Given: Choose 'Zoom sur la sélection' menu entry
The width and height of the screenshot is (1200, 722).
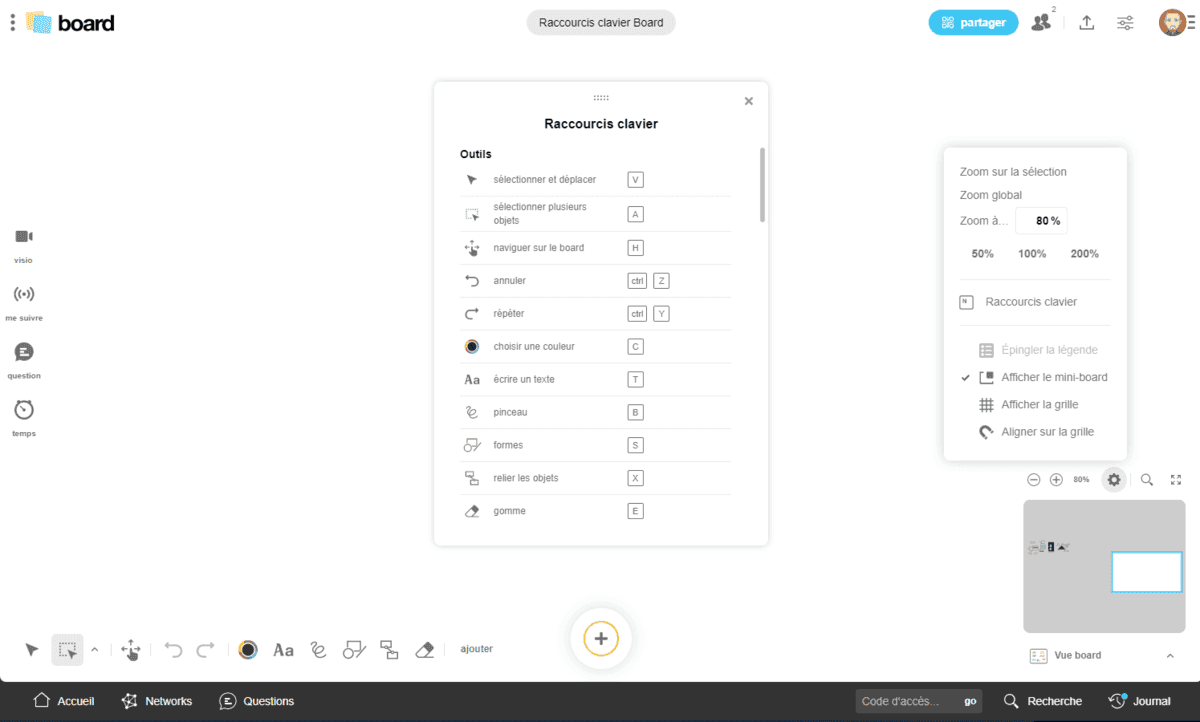Looking at the screenshot, I should (1013, 172).
